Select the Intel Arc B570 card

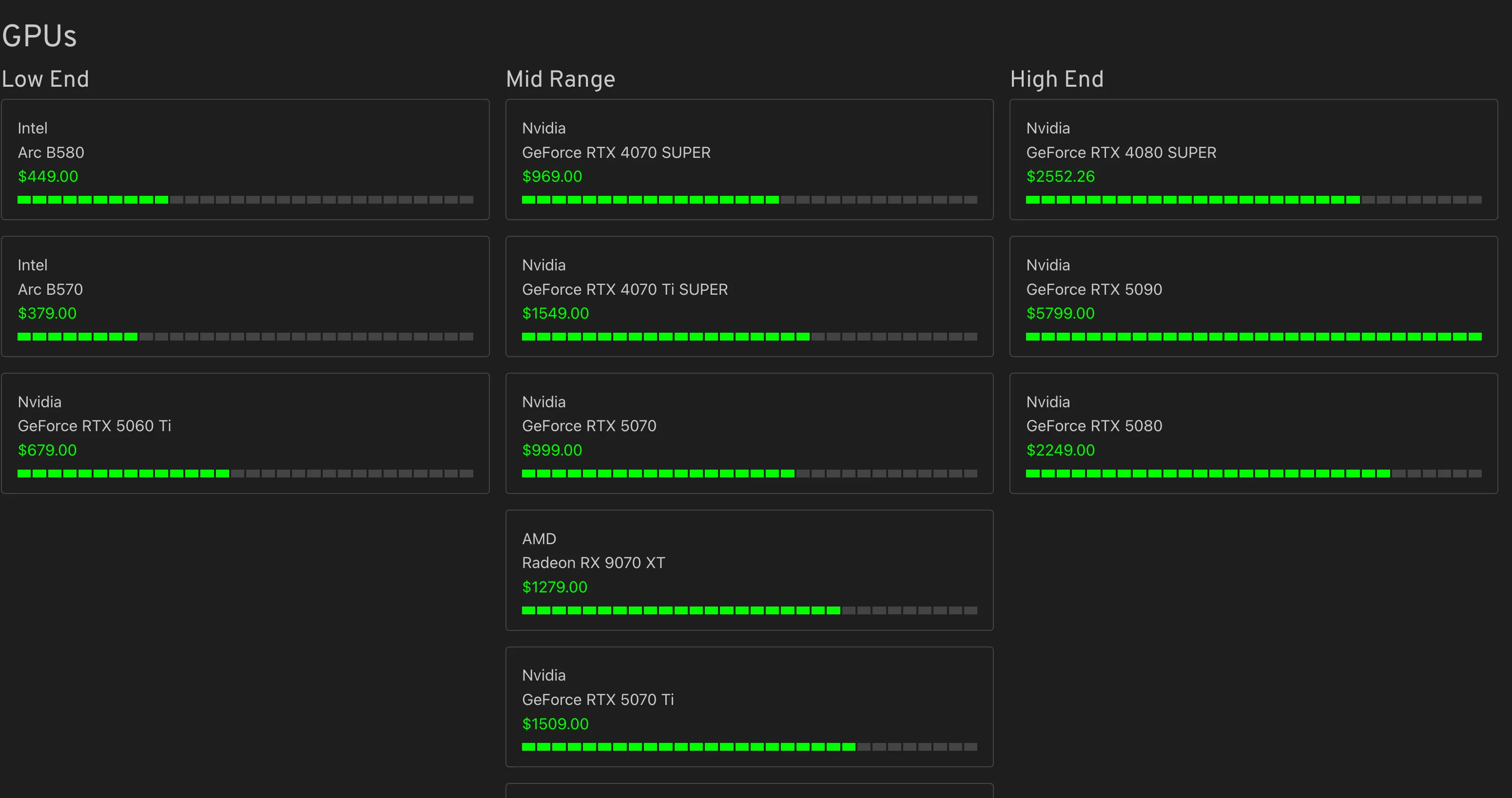coord(245,296)
